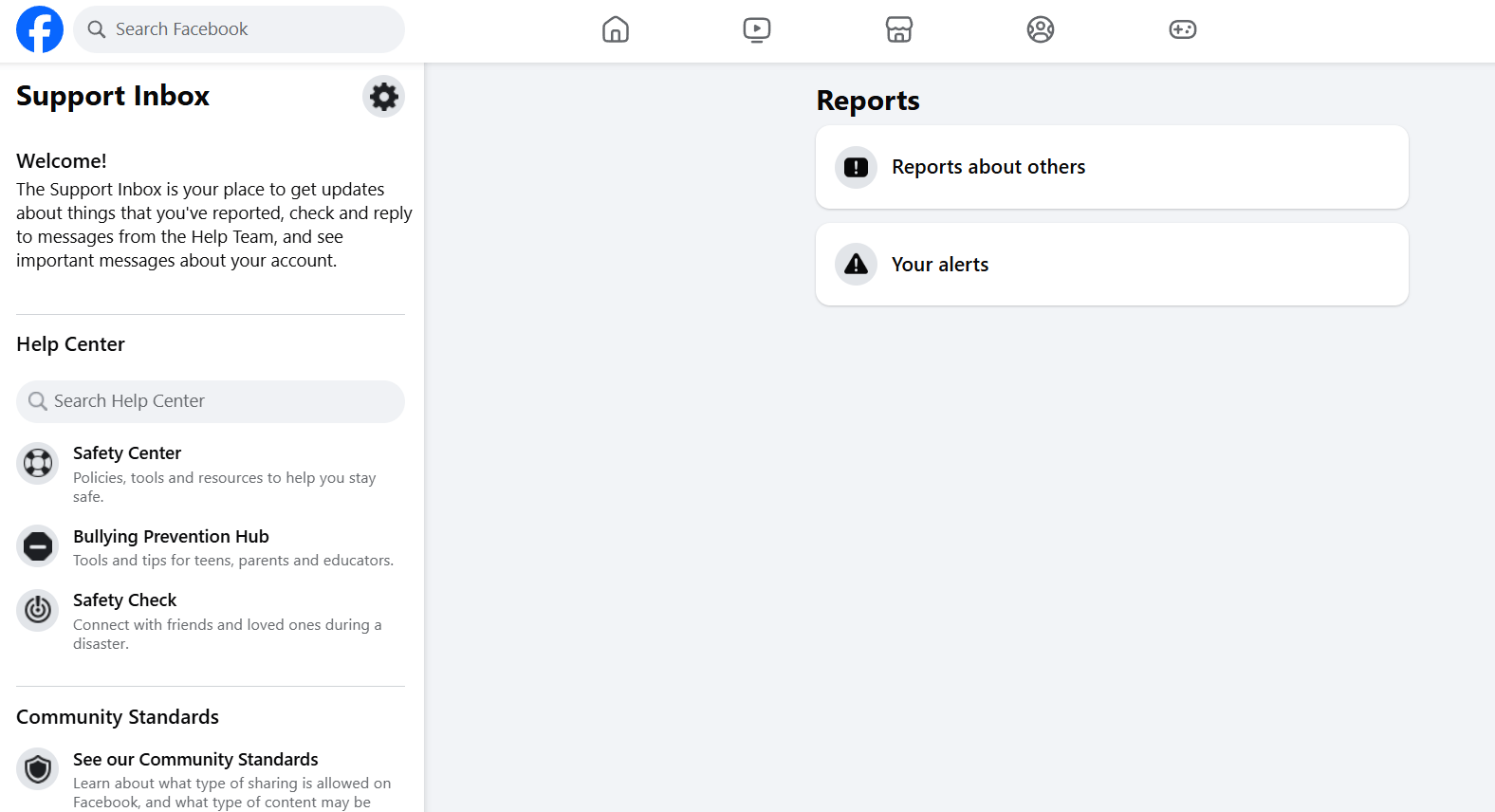
Task: Click the Search Facebook magnifier icon
Action: coord(97,29)
